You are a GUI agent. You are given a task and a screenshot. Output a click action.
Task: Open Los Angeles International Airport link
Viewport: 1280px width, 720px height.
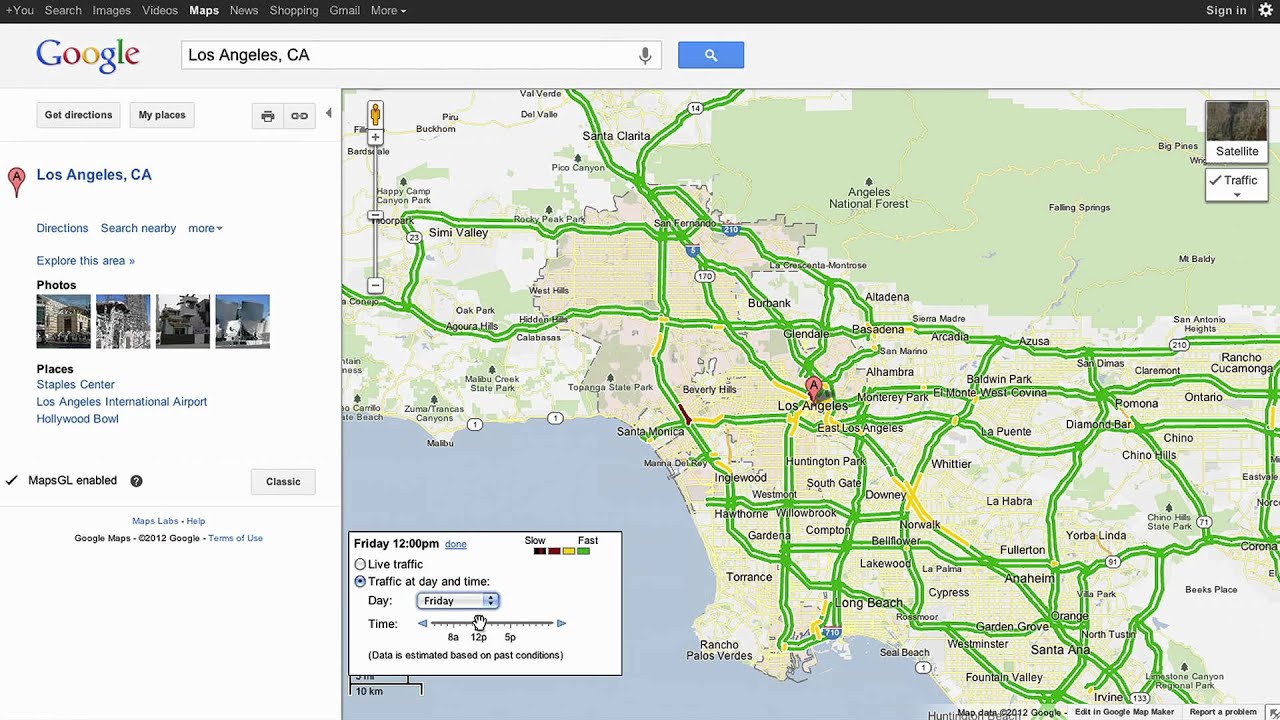[122, 402]
